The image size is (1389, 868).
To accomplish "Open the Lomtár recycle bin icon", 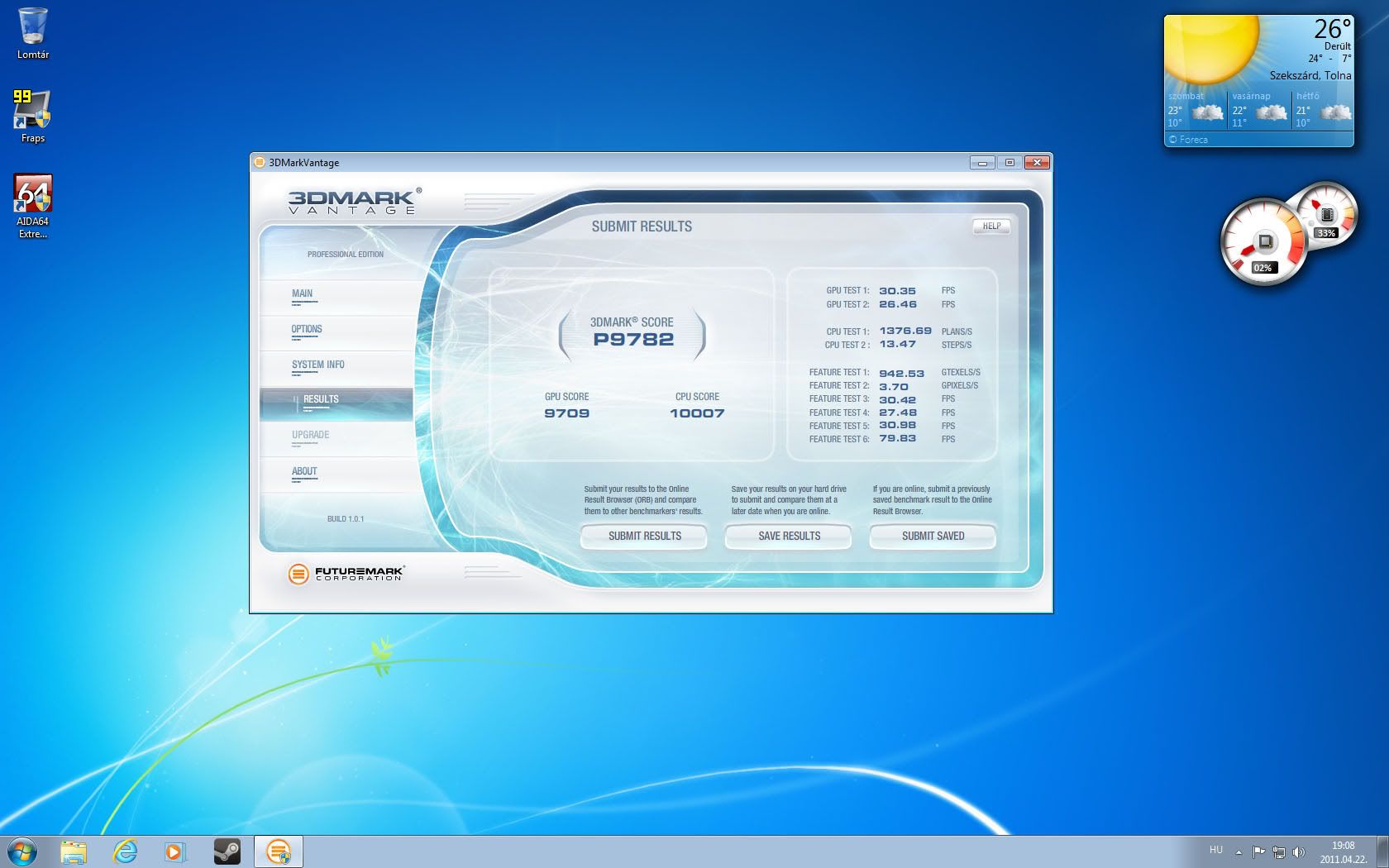I will tap(32, 33).
